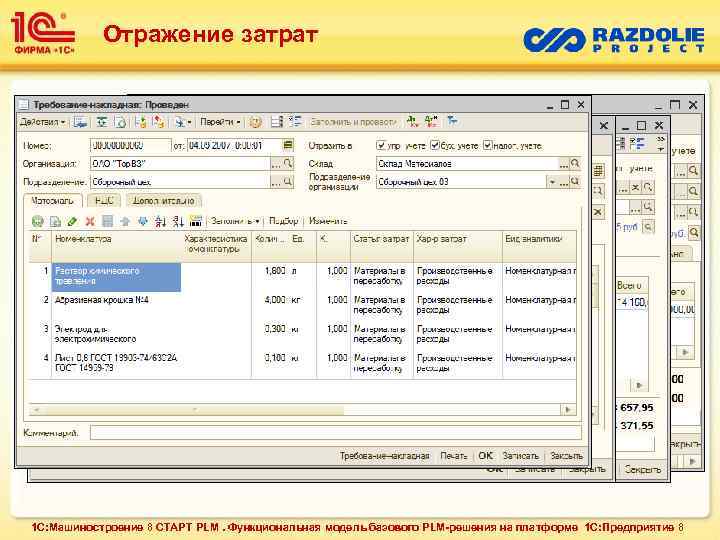The image size is (720, 540).
Task: Click the help icon beside Перейти
Action: pos(255,122)
